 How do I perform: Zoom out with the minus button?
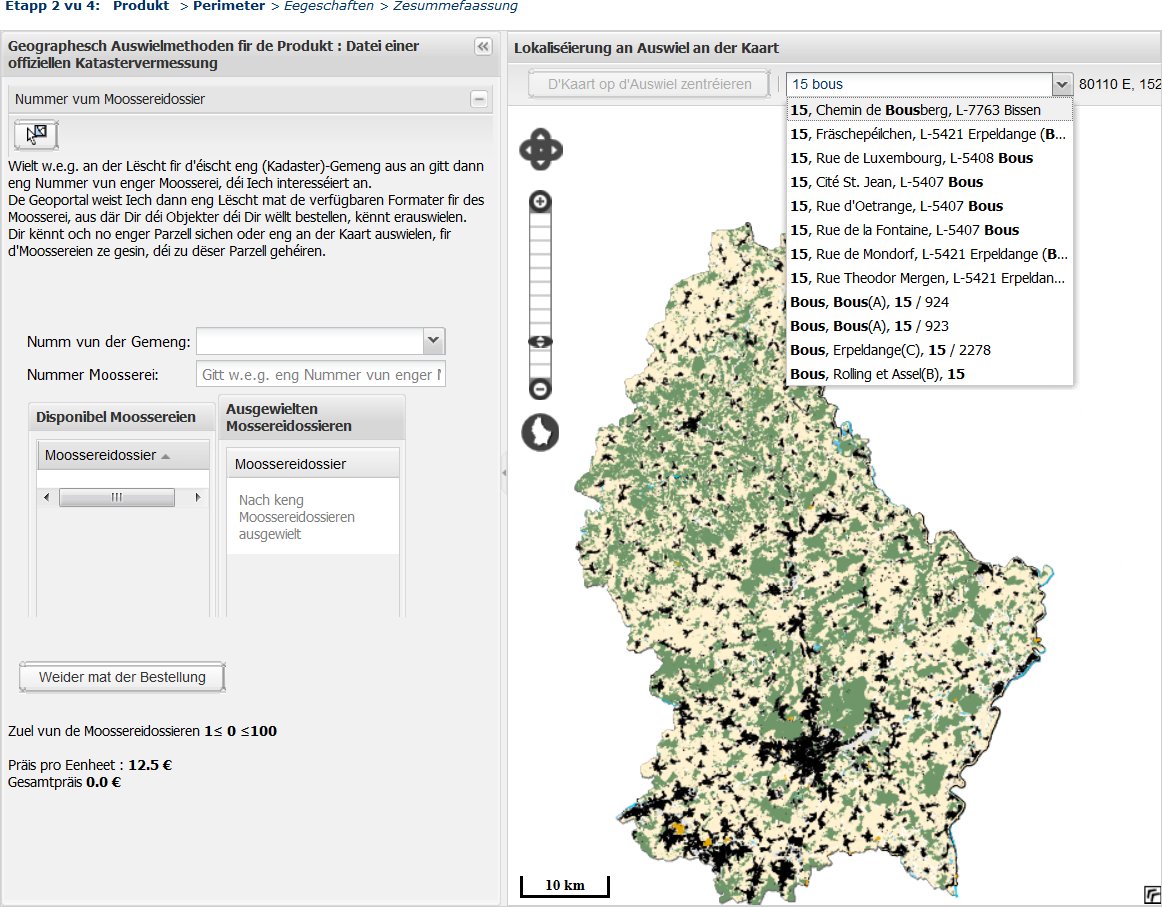(x=540, y=389)
